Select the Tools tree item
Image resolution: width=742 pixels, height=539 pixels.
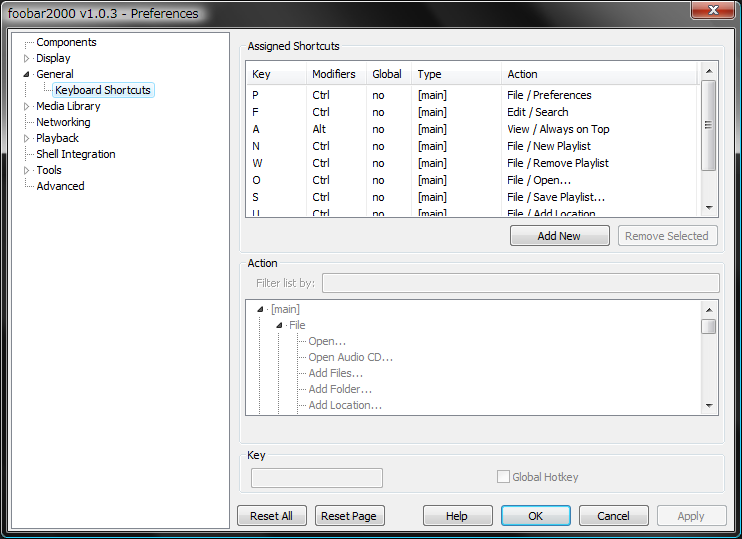pos(49,170)
